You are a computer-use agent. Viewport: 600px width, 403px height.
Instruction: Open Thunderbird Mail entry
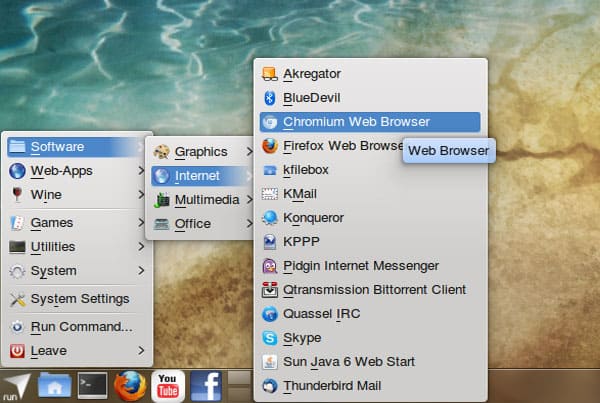click(370, 386)
